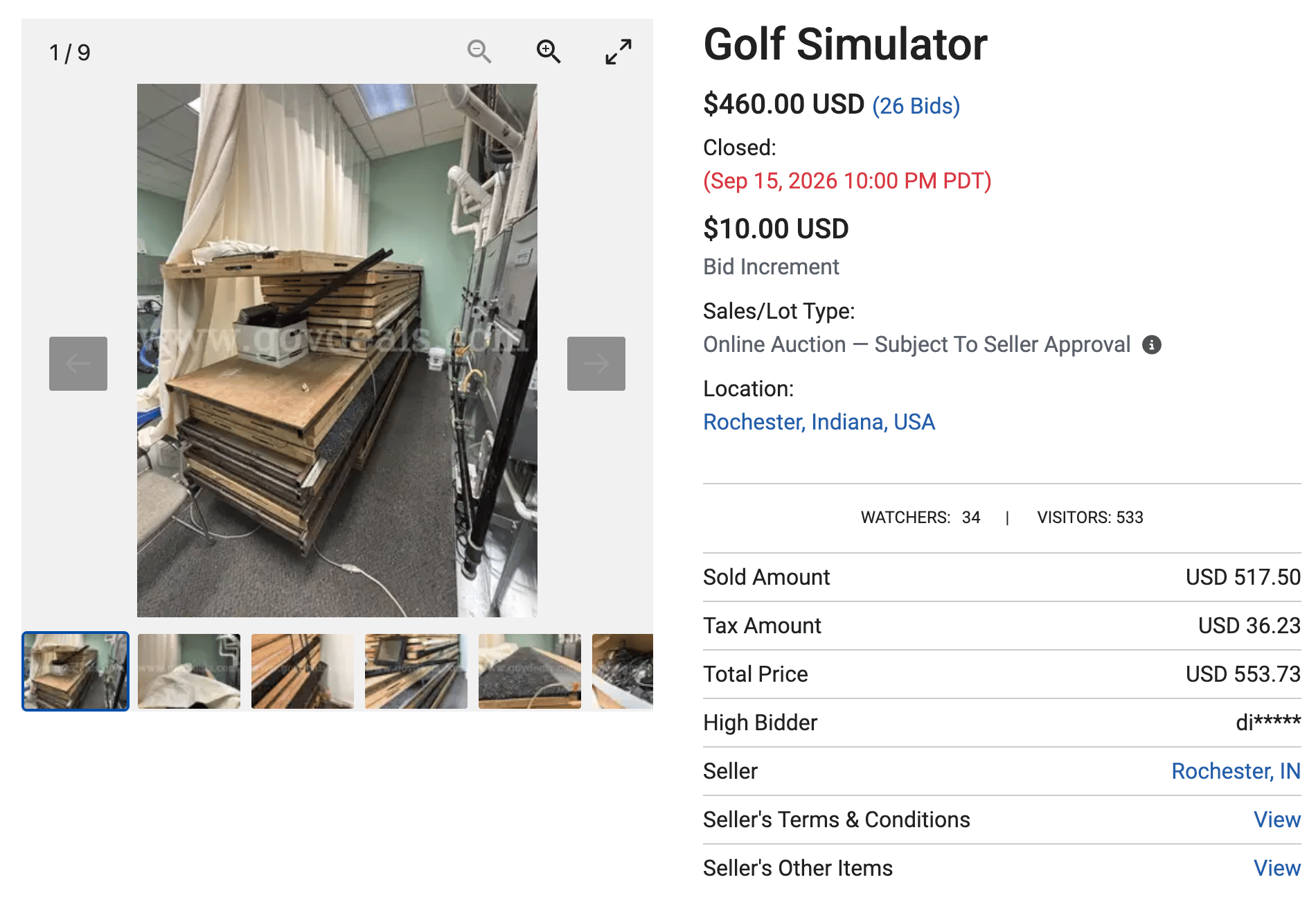Select the first thumbnail of stacked platforms

[x=75, y=671]
